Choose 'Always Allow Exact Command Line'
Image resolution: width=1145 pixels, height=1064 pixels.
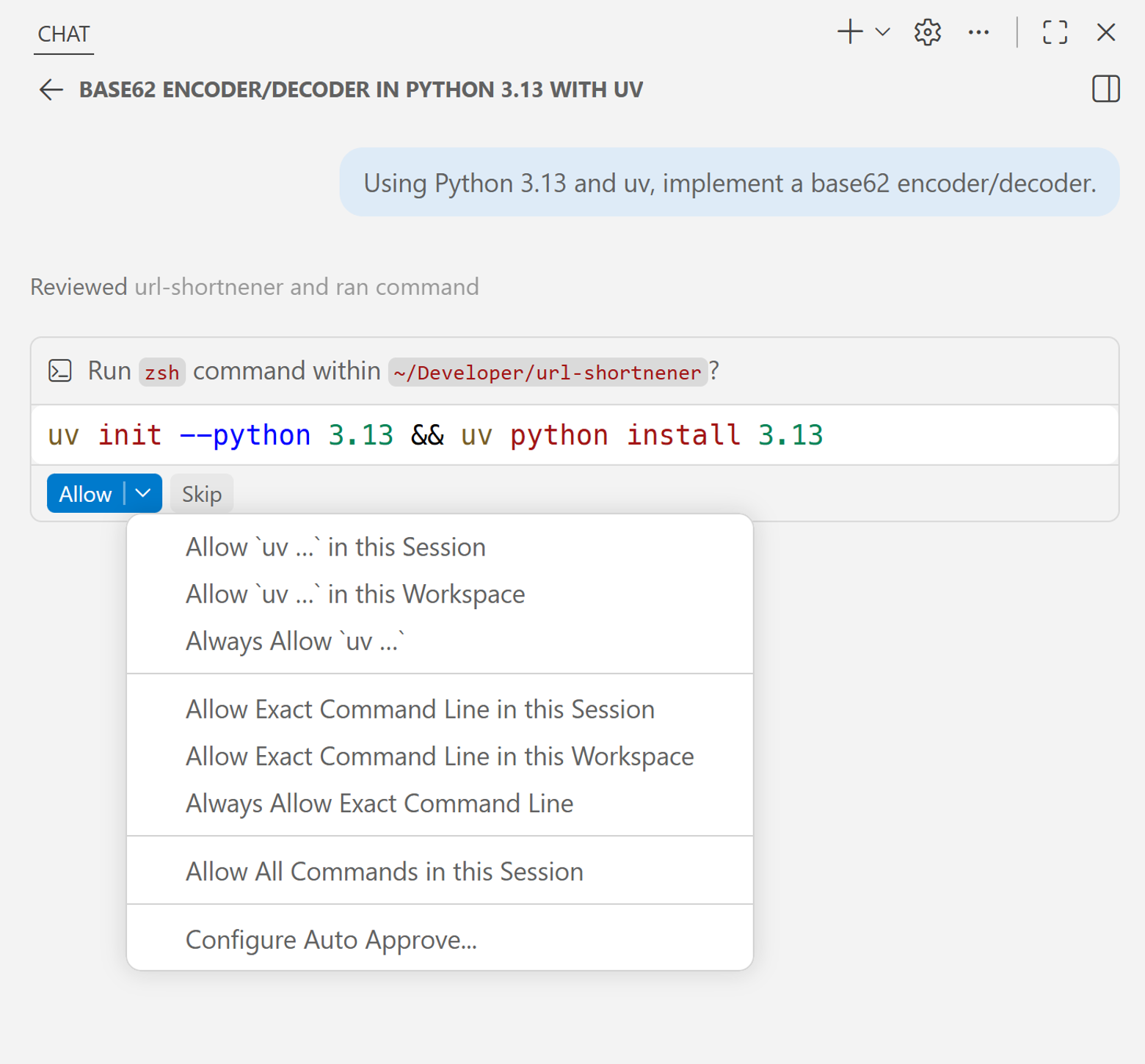379,803
